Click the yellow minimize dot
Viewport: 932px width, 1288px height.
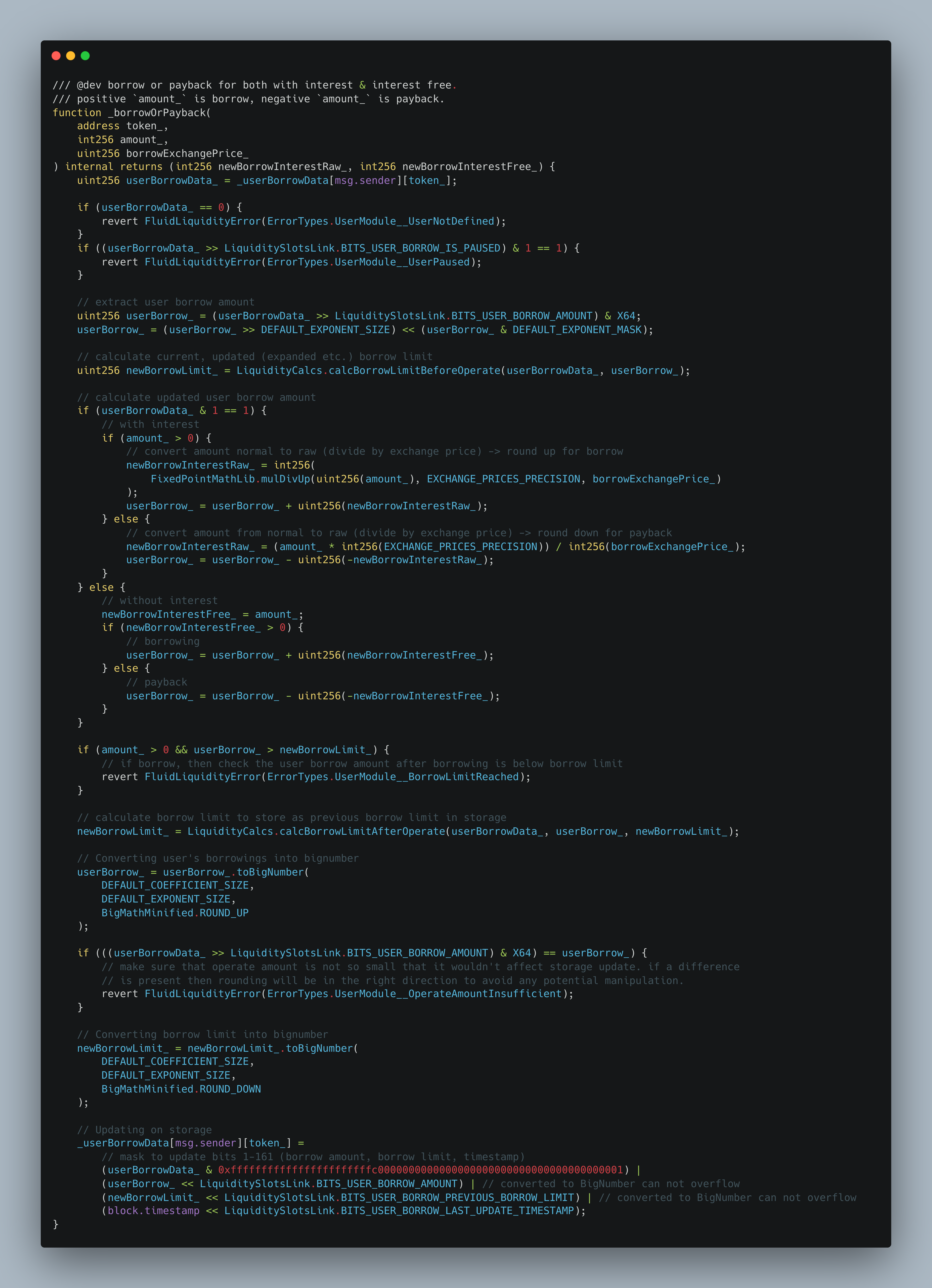(70, 56)
